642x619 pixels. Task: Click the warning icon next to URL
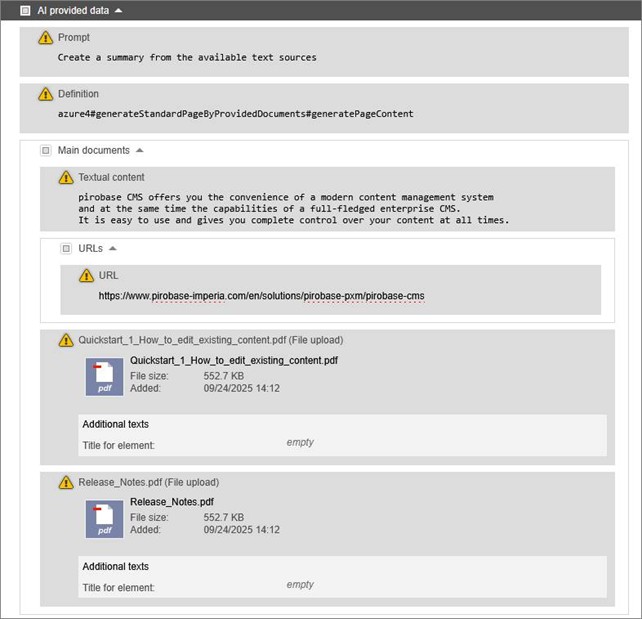point(87,275)
